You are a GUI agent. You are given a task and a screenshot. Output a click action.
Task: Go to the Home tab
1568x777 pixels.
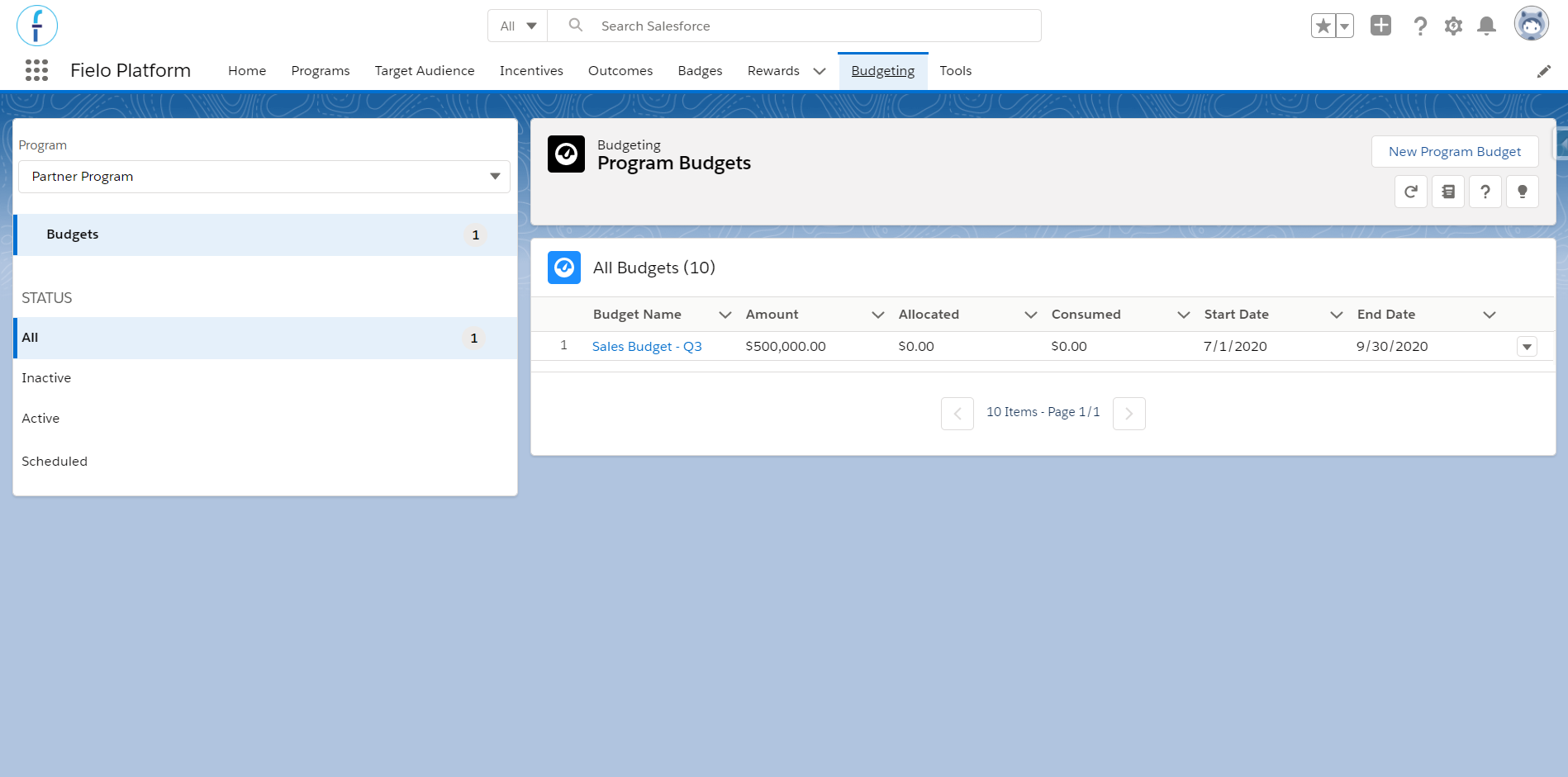(247, 71)
